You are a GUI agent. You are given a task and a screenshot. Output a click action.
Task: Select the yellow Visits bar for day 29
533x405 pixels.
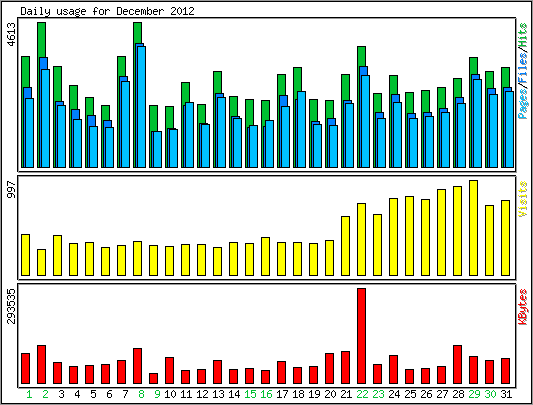click(473, 228)
